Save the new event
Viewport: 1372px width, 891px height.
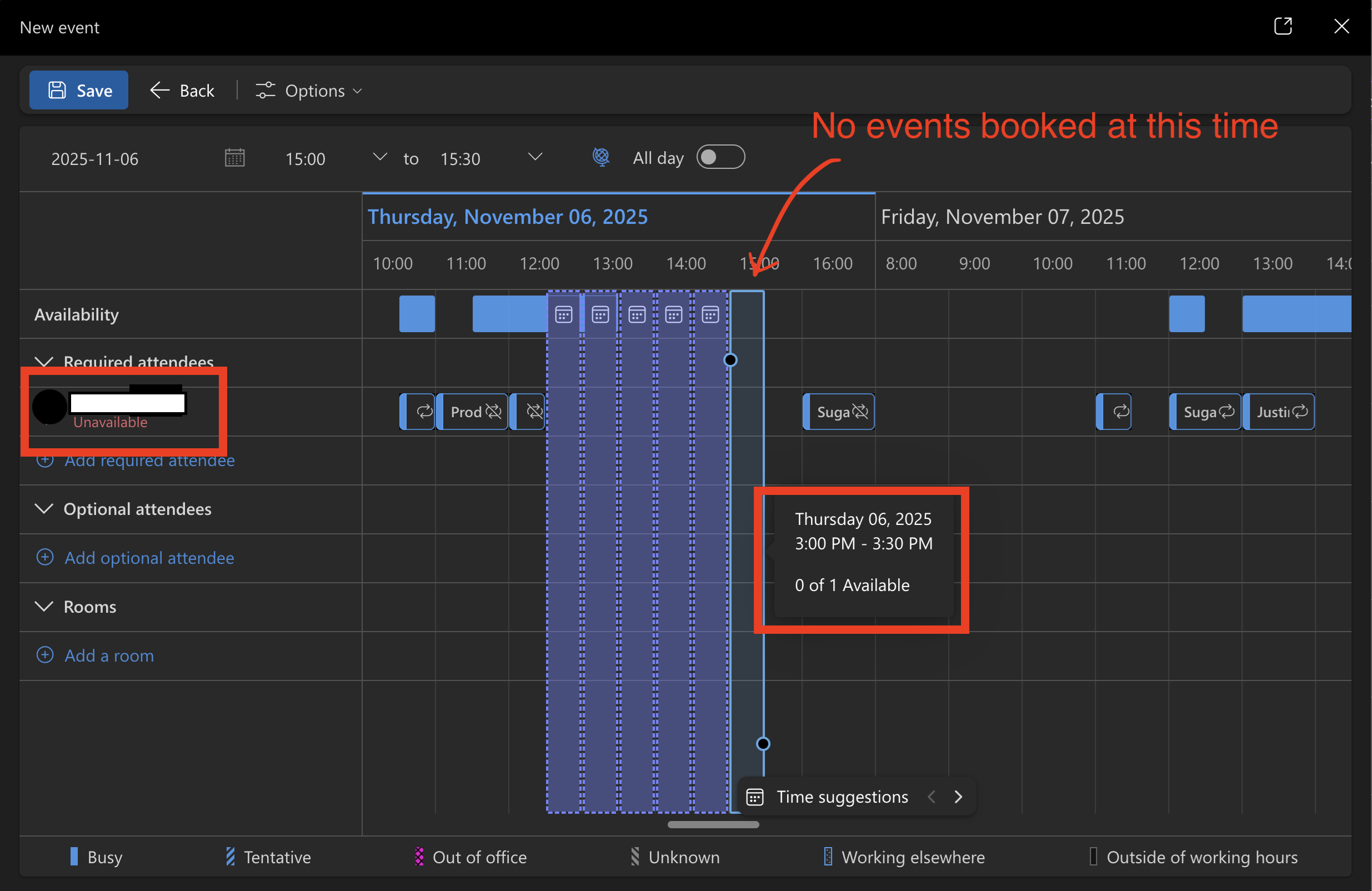coord(79,91)
